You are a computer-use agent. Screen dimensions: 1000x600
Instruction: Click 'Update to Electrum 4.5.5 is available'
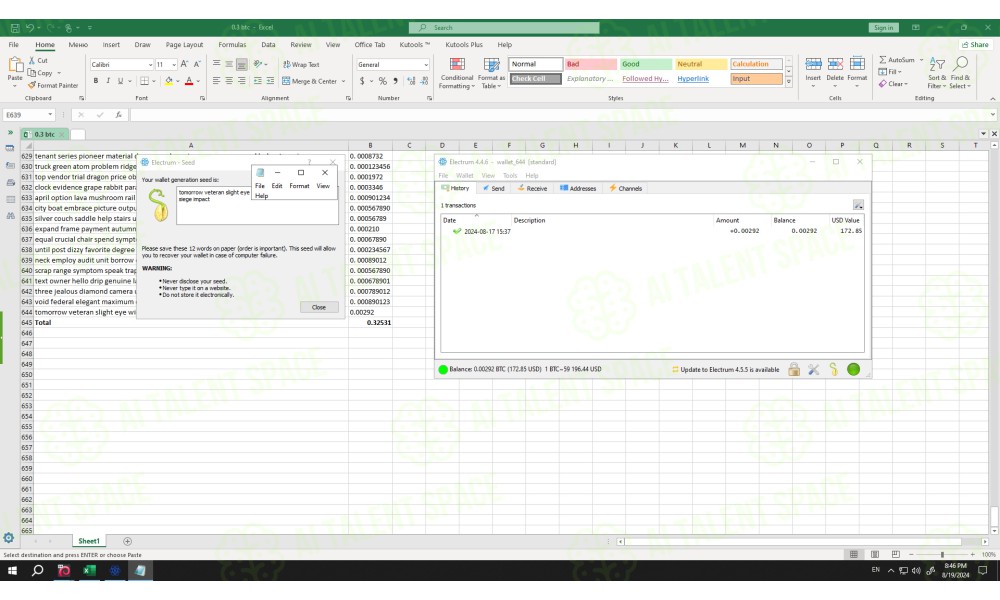coord(725,369)
